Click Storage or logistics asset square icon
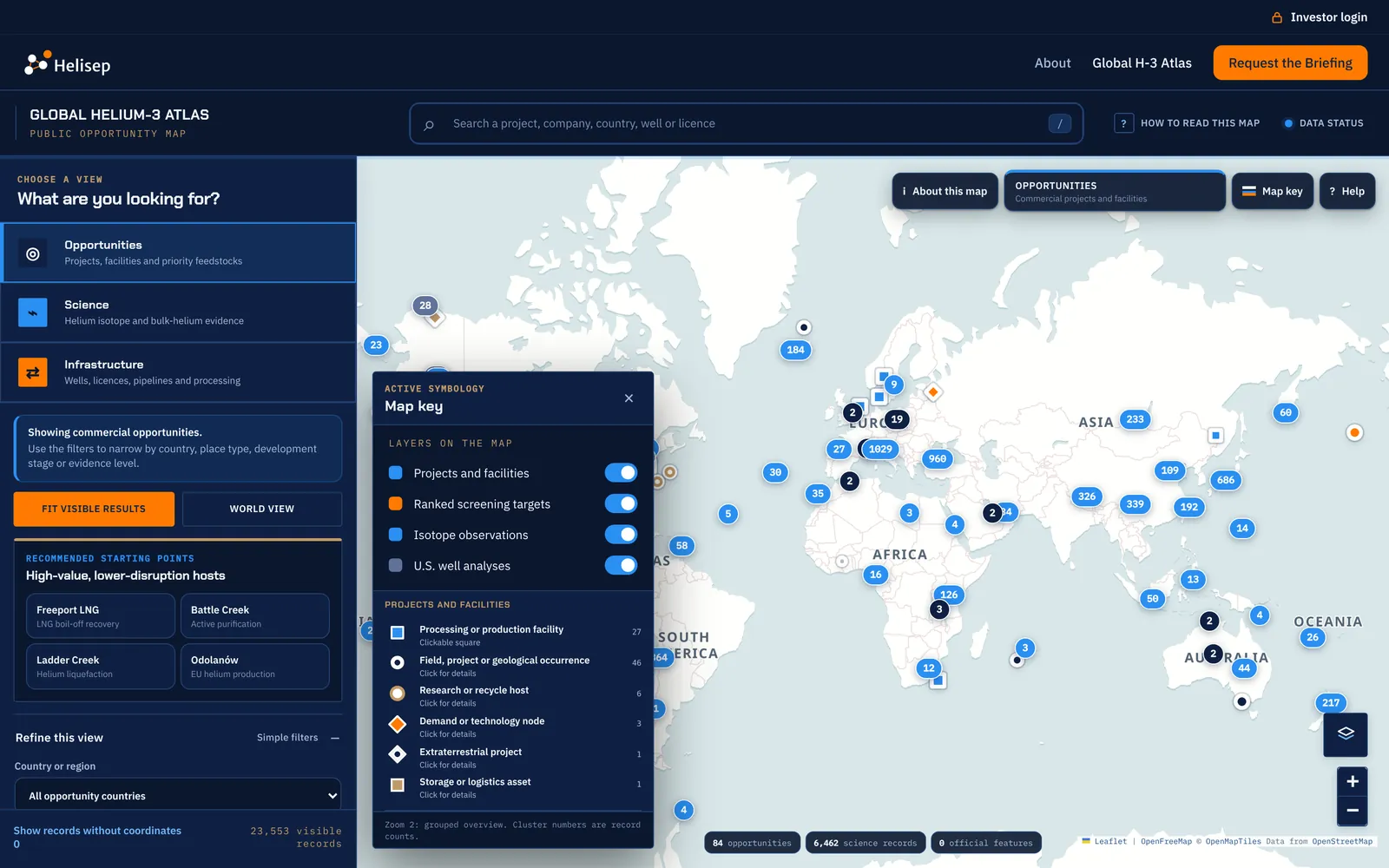This screenshot has height=868, width=1389. (398, 785)
